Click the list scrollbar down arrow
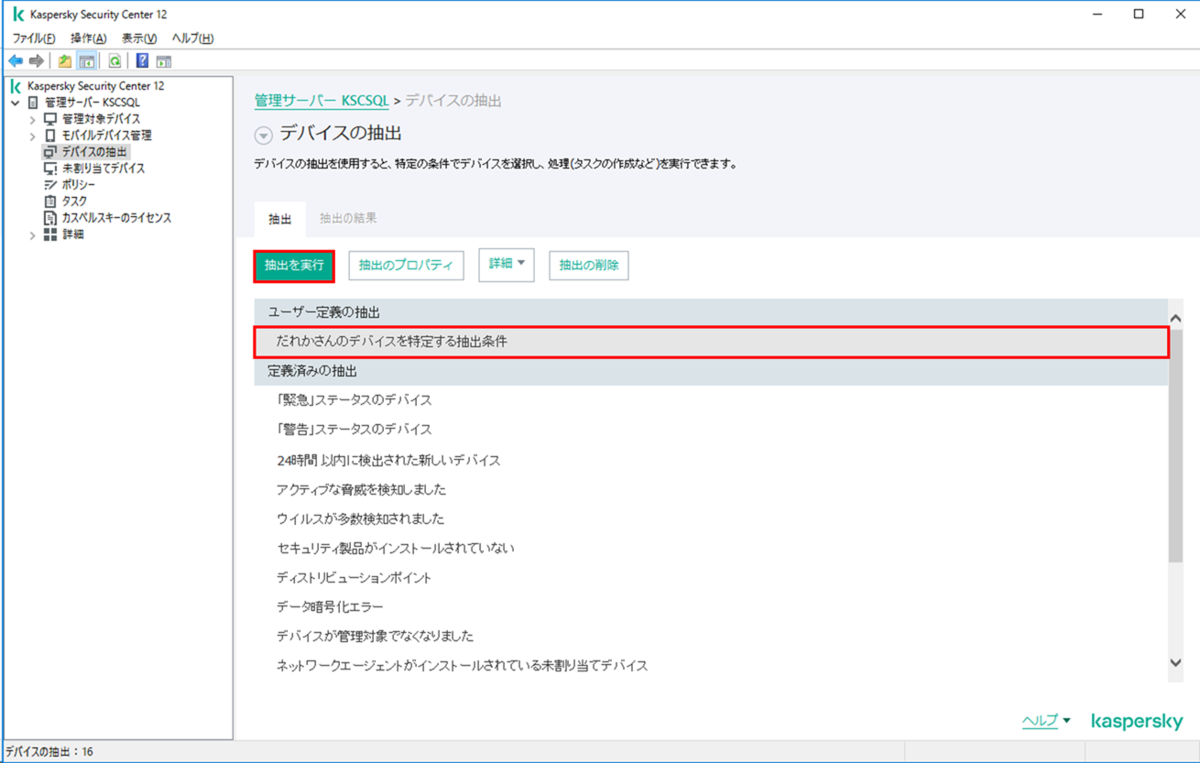Screen dimensions: 1200x763 tap(1176, 663)
